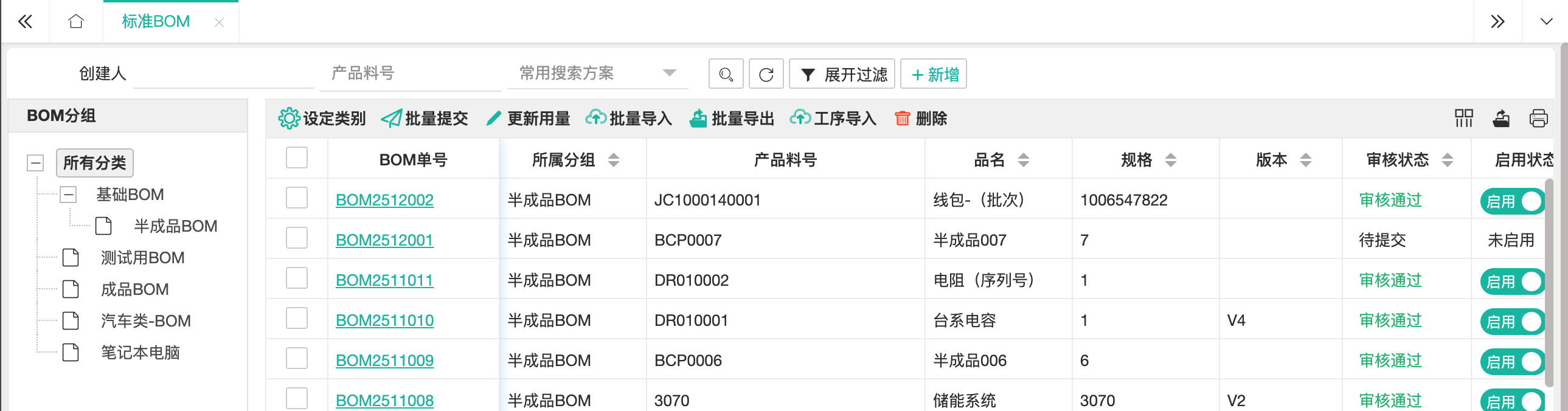Select 成品BOM in the group tree

coord(134,289)
